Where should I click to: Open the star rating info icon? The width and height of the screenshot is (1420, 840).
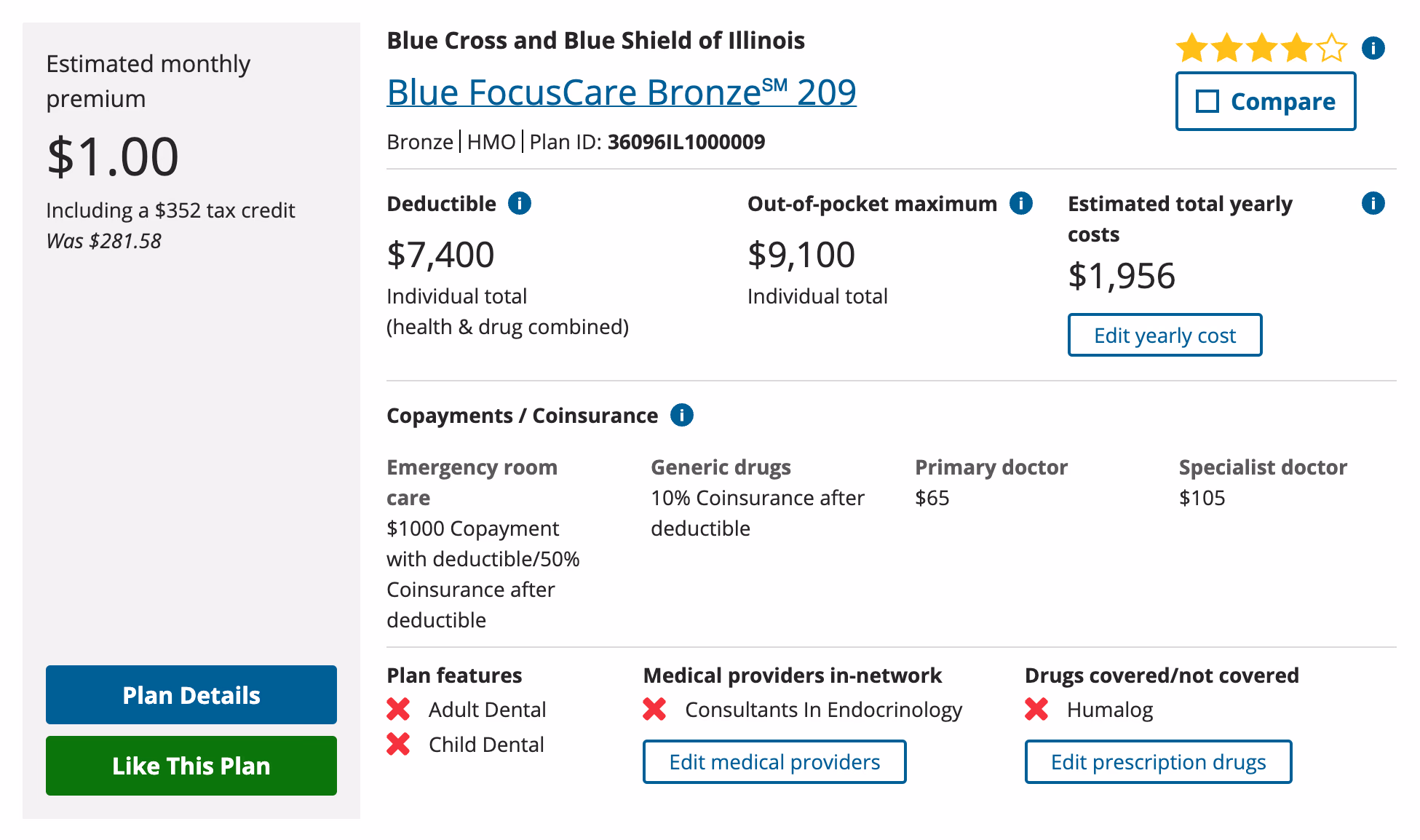coord(1374,48)
